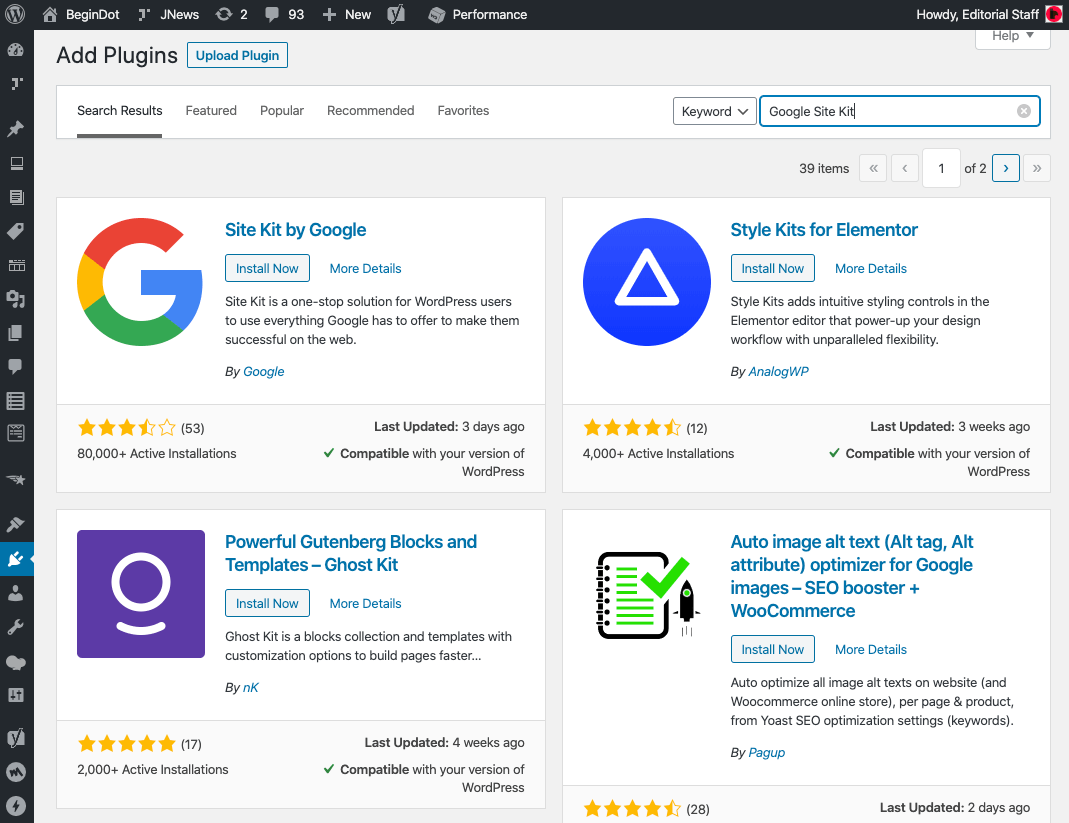
Task: Click the current page number field
Action: tap(941, 168)
